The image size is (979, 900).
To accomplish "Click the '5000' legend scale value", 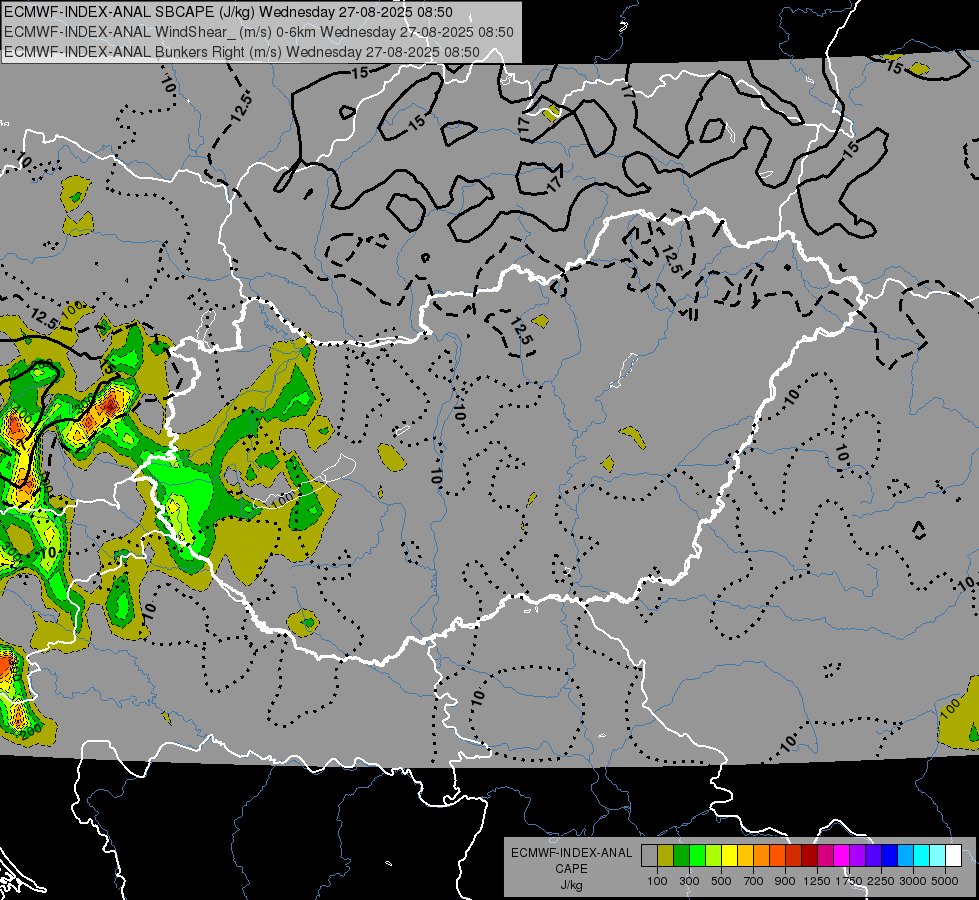I will [945, 881].
